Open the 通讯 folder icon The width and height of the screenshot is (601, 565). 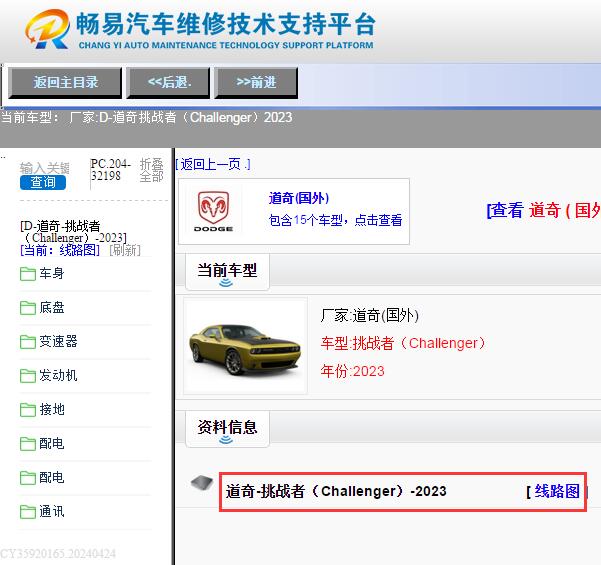pos(28,511)
